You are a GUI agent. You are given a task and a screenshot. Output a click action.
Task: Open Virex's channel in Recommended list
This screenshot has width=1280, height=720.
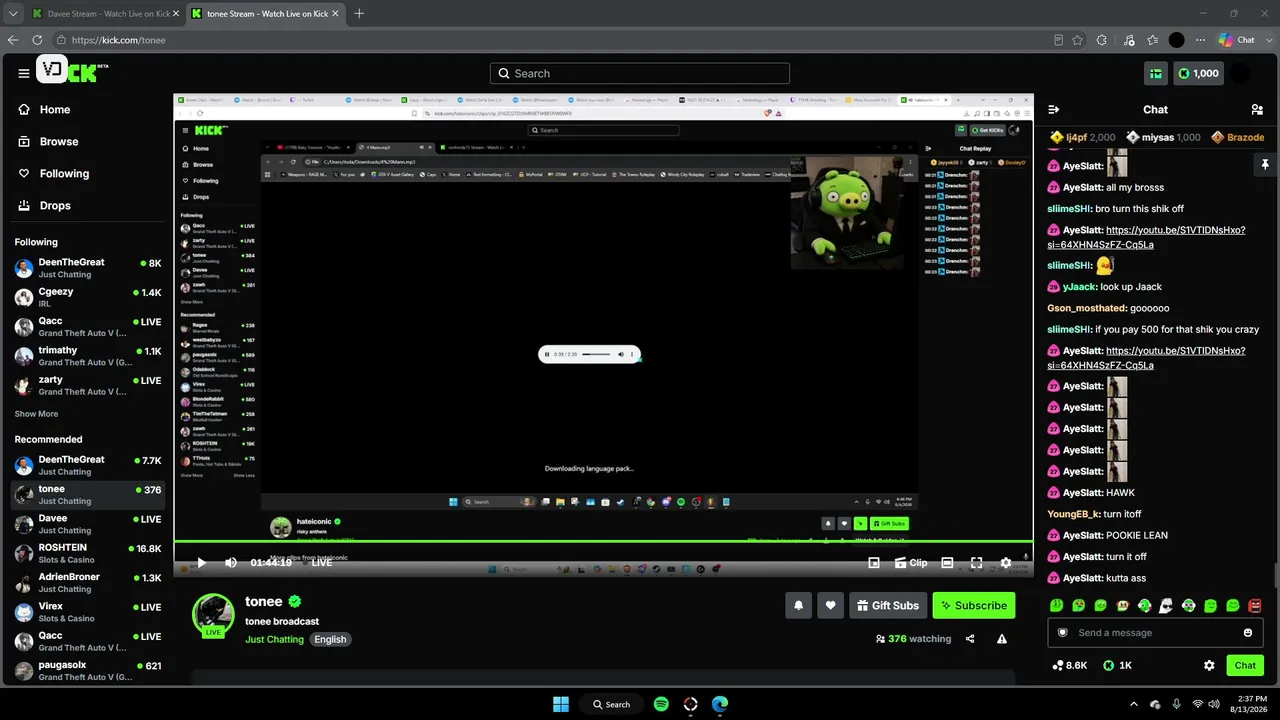point(88,611)
